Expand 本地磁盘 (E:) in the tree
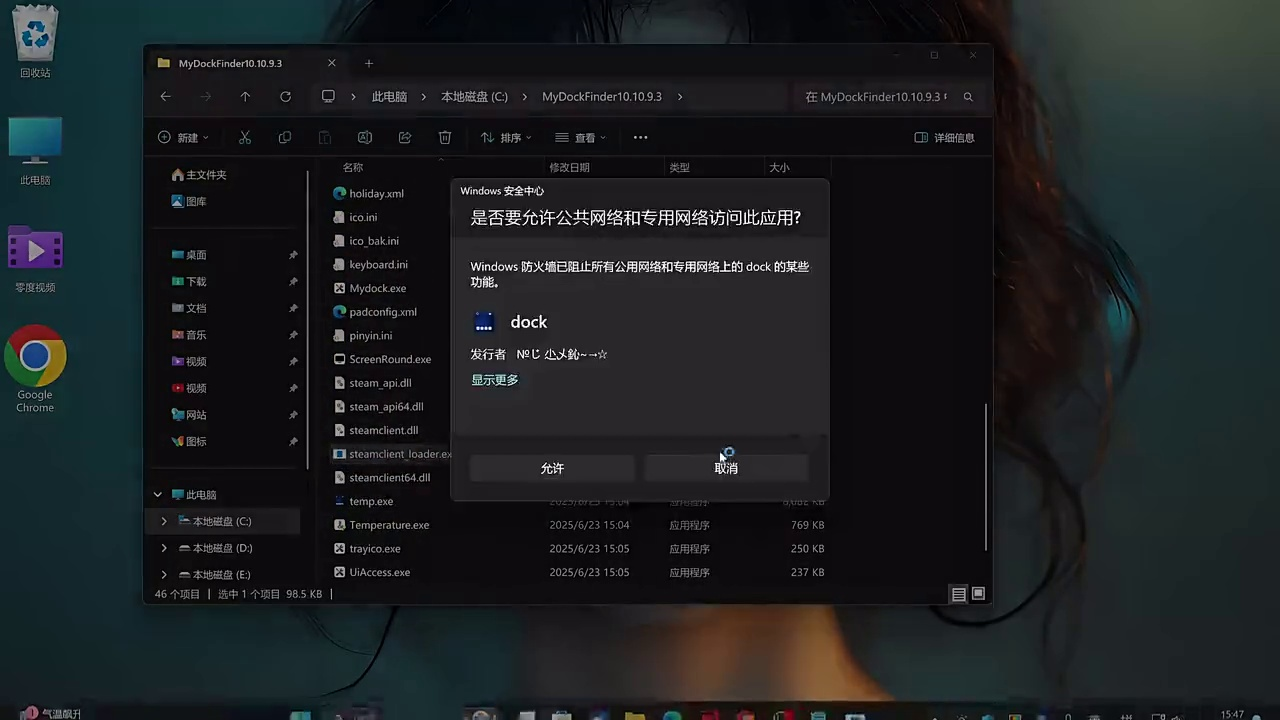The height and width of the screenshot is (720, 1280). pyautogui.click(x=164, y=575)
